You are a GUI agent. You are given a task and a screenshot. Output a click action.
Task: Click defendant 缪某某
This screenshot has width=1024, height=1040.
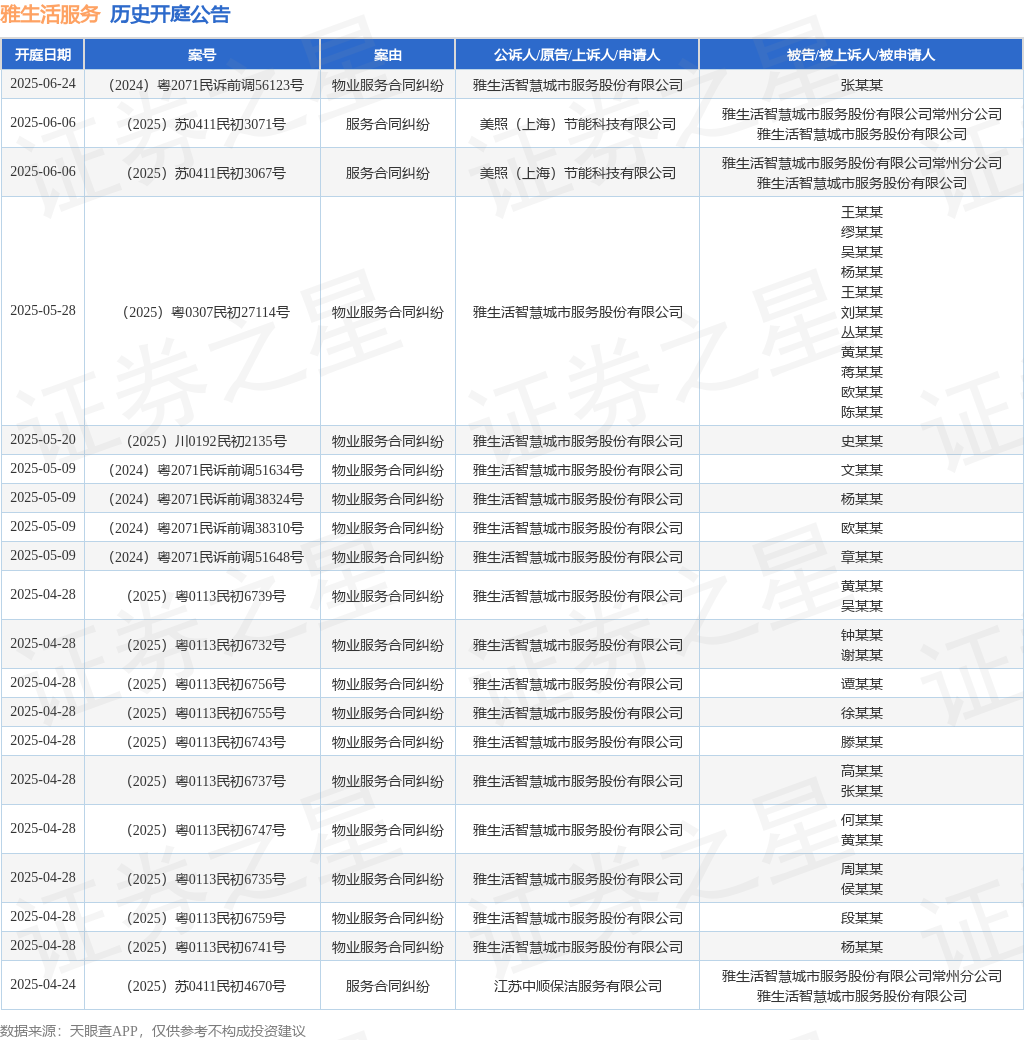tap(862, 232)
